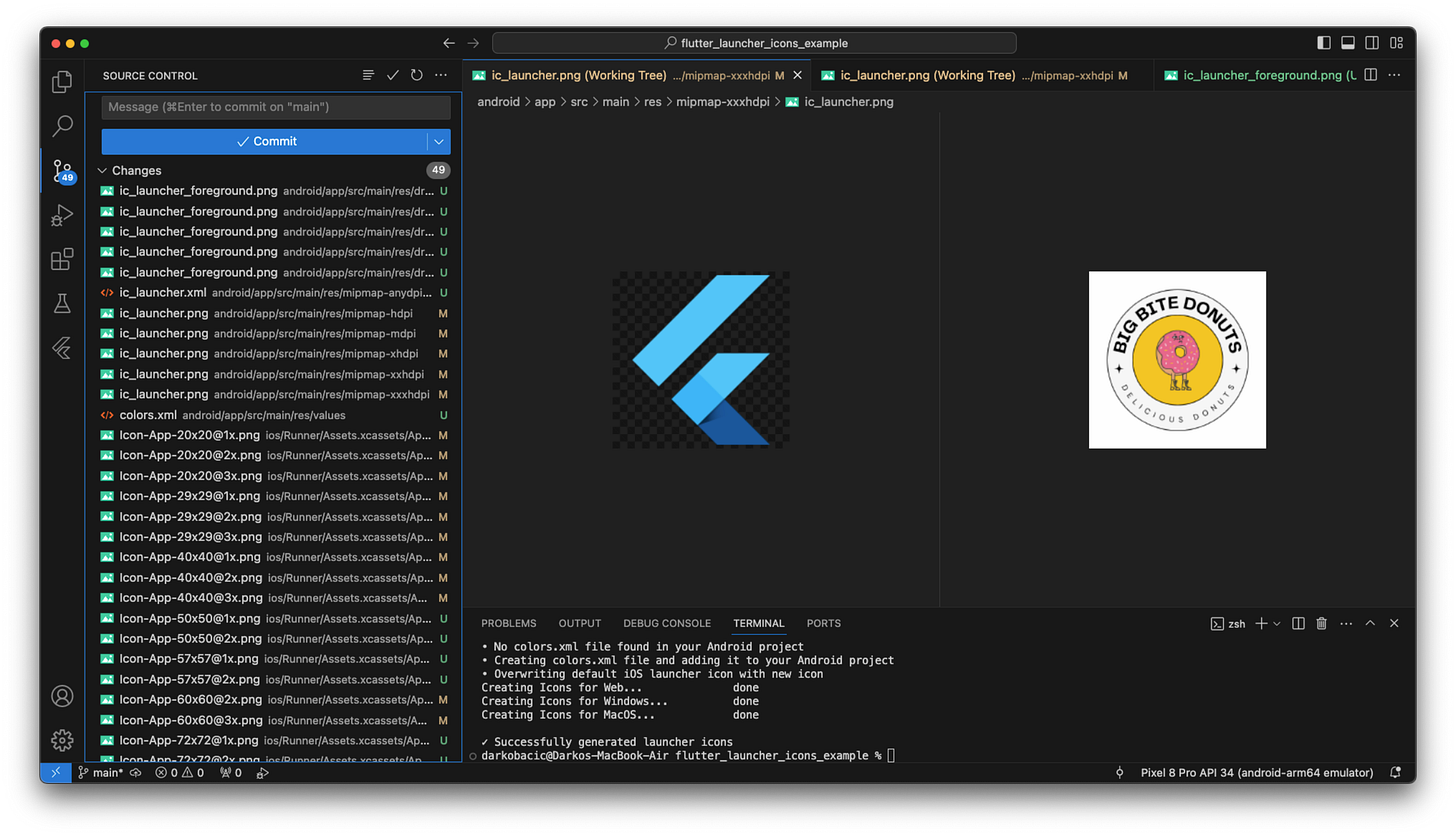Open the Explorer view in activity bar

click(62, 81)
